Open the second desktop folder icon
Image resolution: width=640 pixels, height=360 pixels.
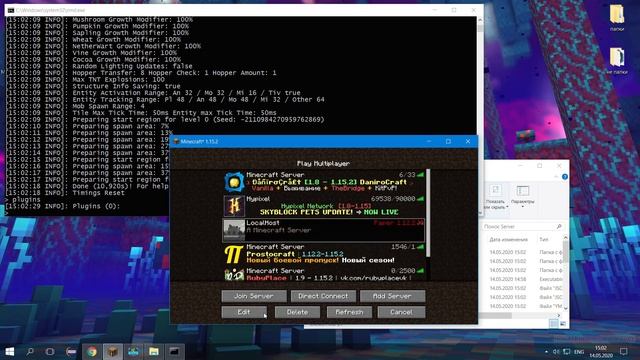[617, 61]
